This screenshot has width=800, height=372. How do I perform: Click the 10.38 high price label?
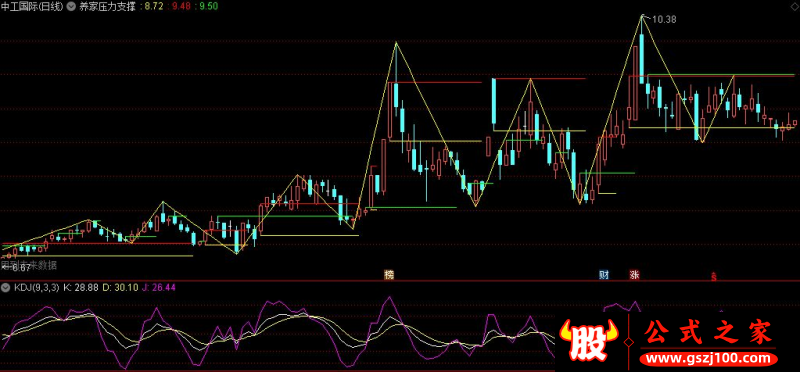click(664, 20)
